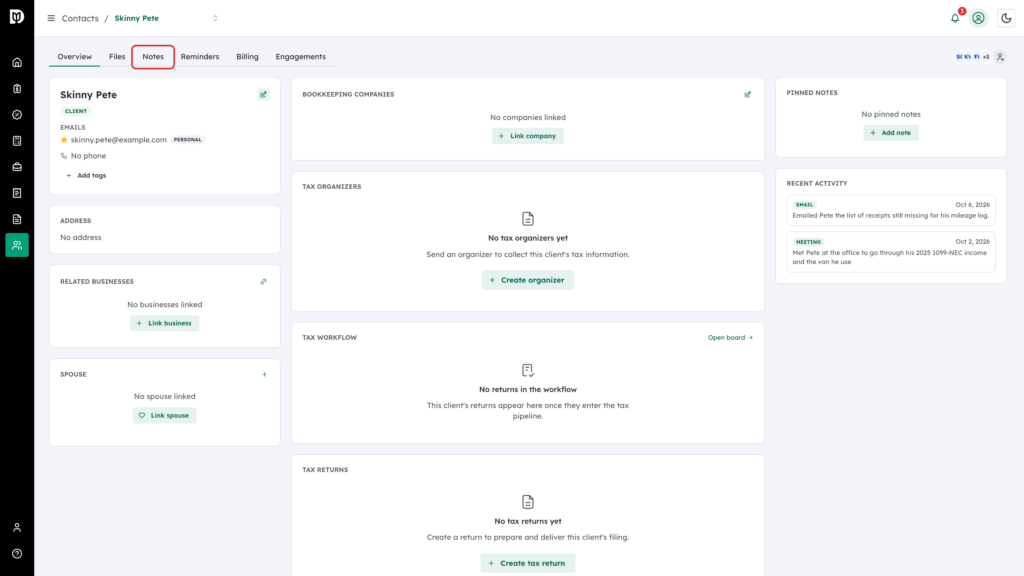
Task: Click the related businesses link icon
Action: (x=264, y=282)
